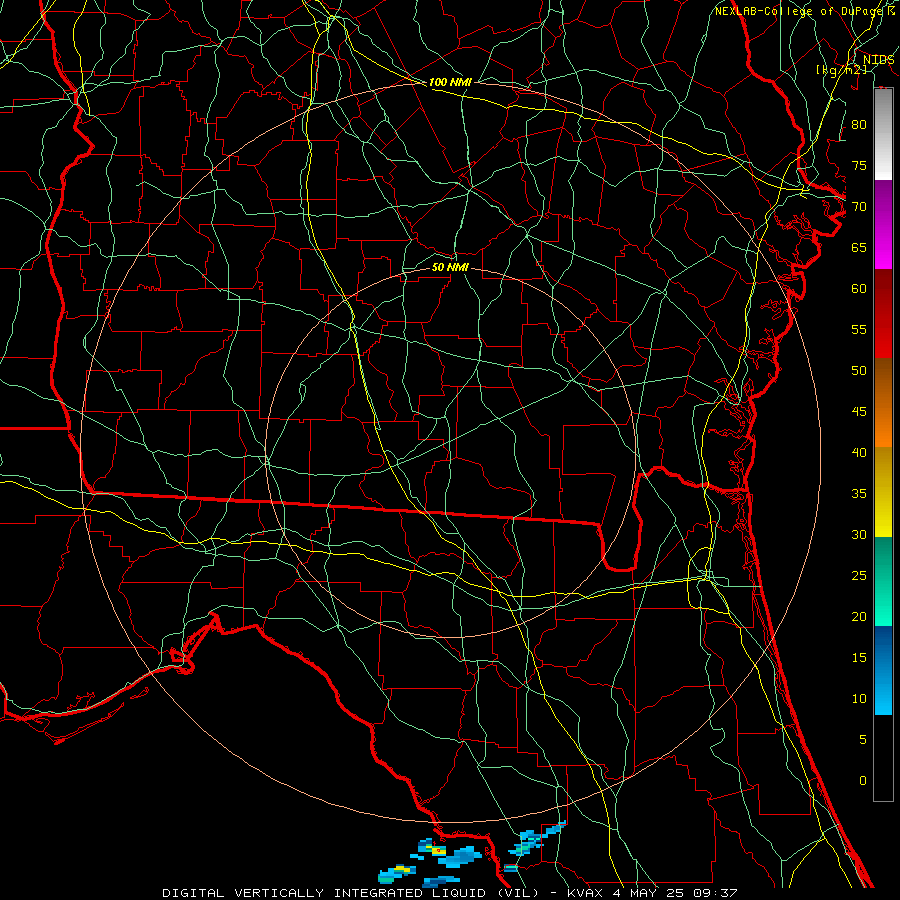Click the NIDS label above the color scale

click(x=878, y=60)
